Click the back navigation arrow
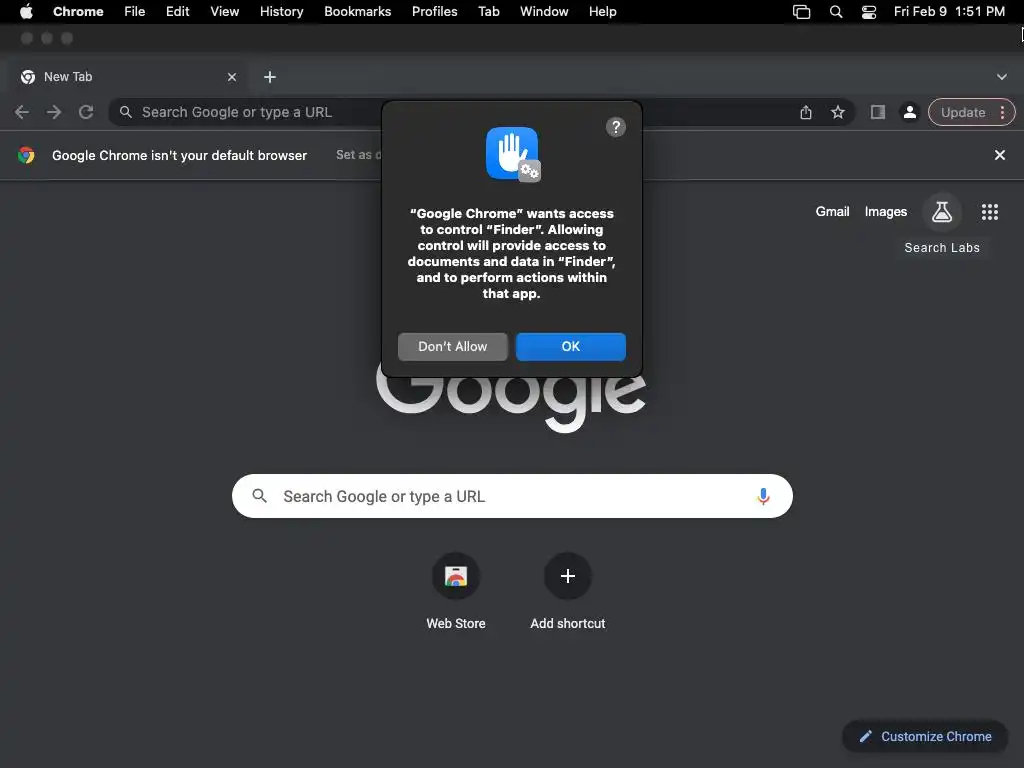The width and height of the screenshot is (1024, 768). pyautogui.click(x=22, y=112)
